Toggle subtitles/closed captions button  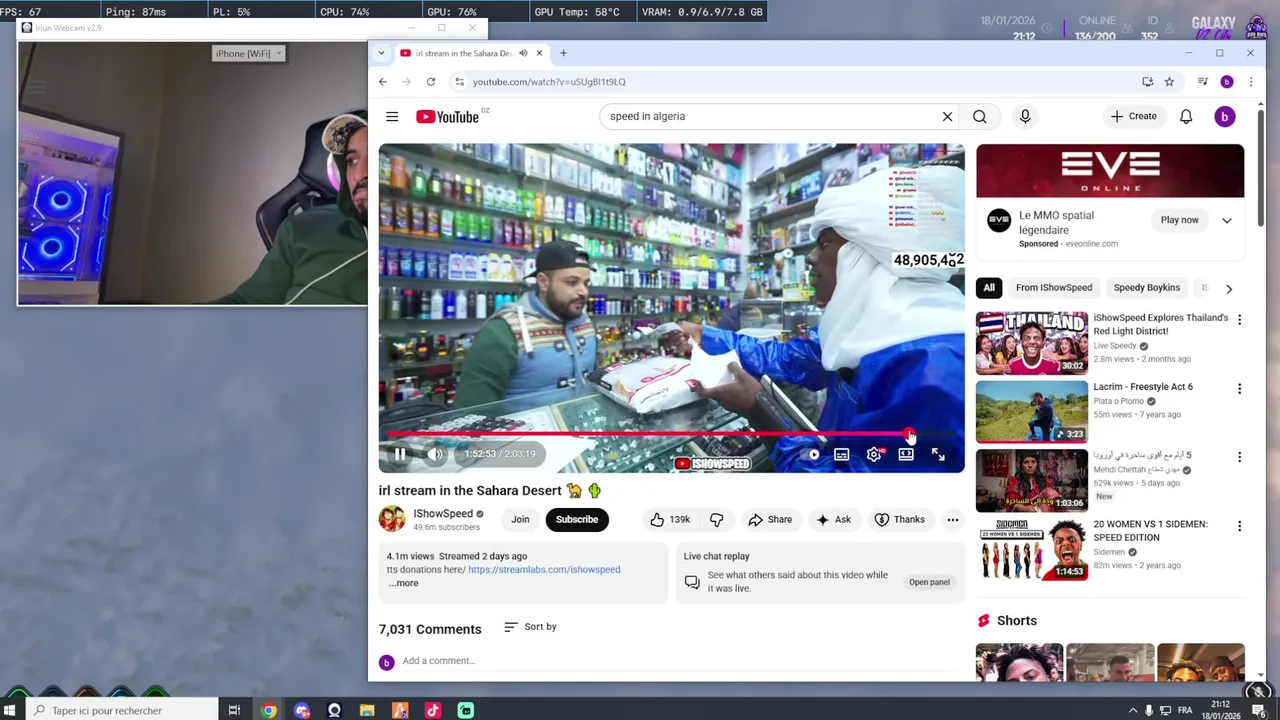[x=842, y=455]
